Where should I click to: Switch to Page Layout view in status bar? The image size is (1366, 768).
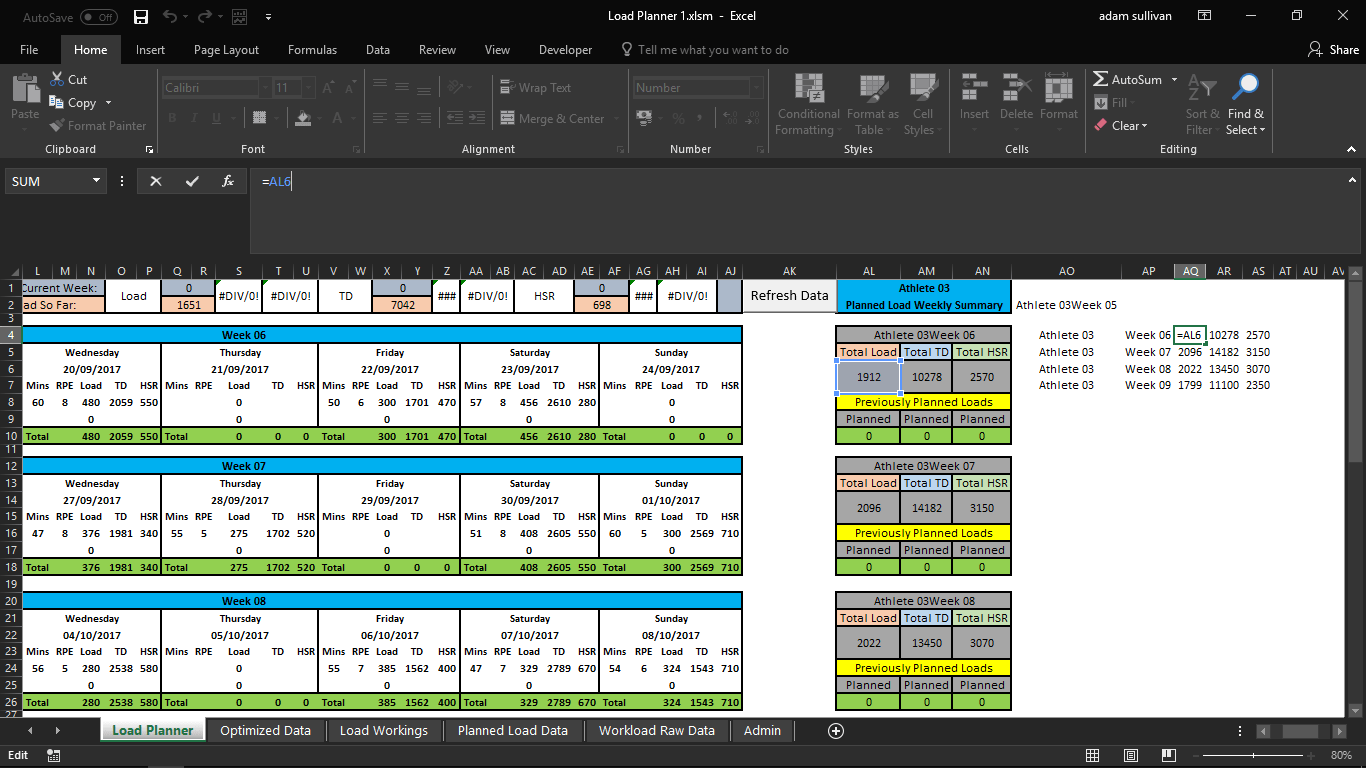(x=1130, y=755)
